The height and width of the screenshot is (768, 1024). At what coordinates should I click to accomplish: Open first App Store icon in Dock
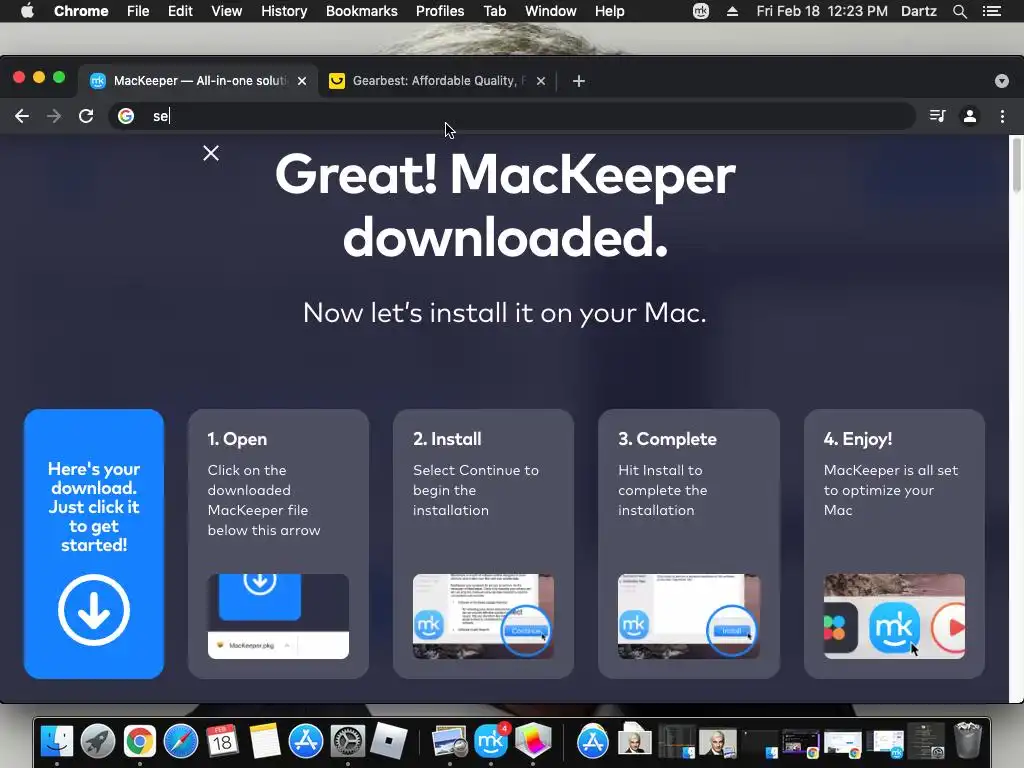point(306,741)
